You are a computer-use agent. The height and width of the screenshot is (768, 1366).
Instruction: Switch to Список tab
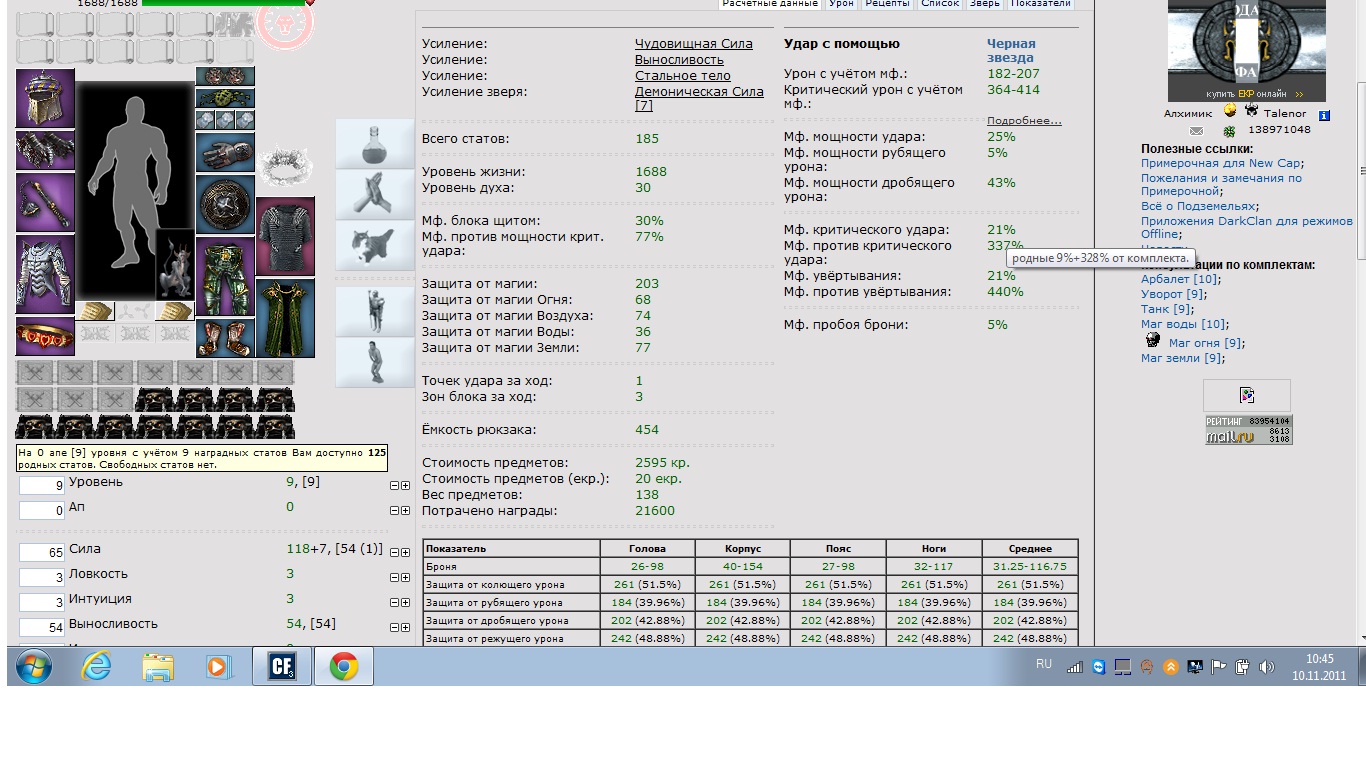[940, 4]
